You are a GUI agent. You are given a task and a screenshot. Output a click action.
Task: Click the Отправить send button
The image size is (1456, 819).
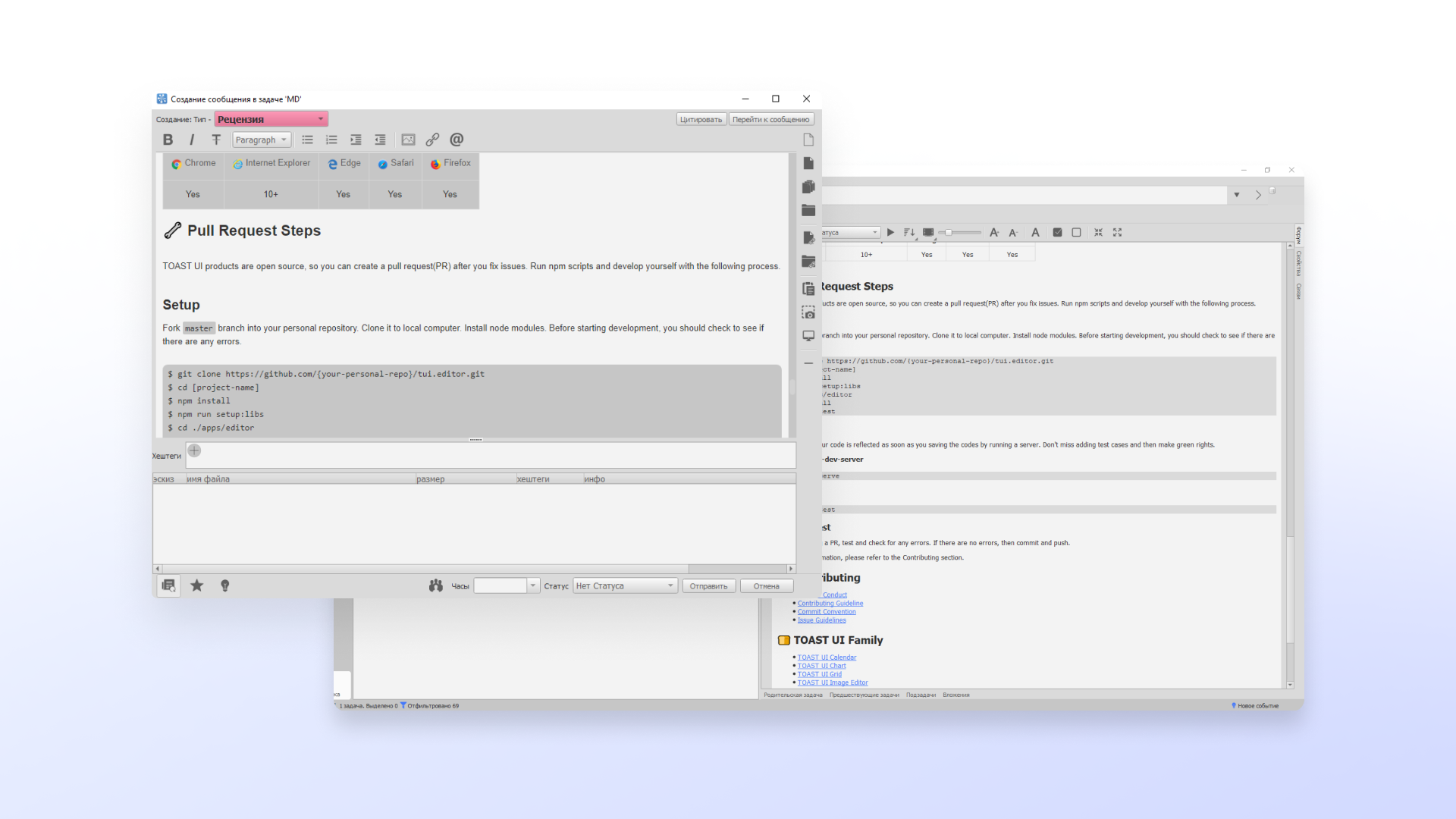coord(708,585)
